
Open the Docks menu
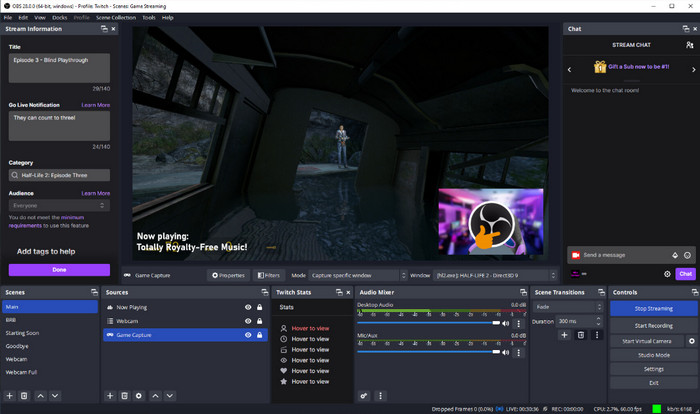[60, 17]
